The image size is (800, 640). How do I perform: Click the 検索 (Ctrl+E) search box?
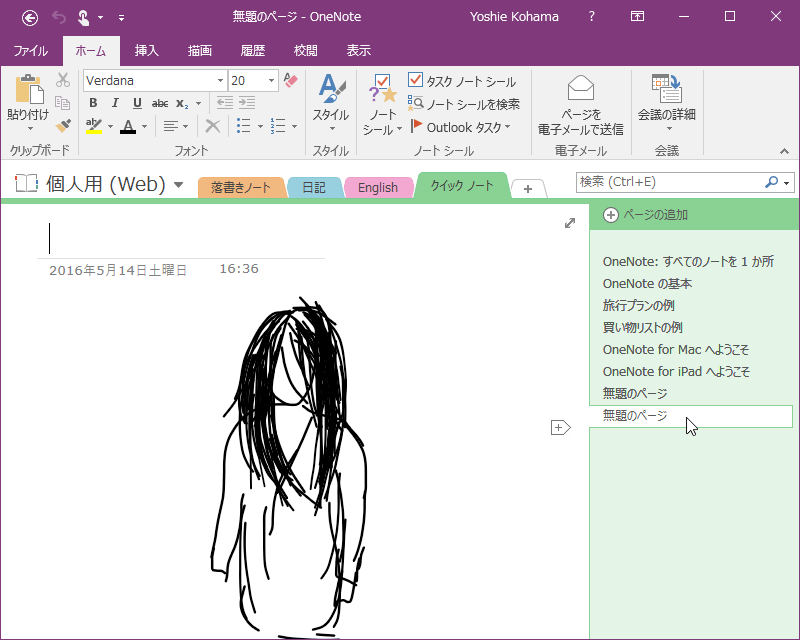click(668, 182)
